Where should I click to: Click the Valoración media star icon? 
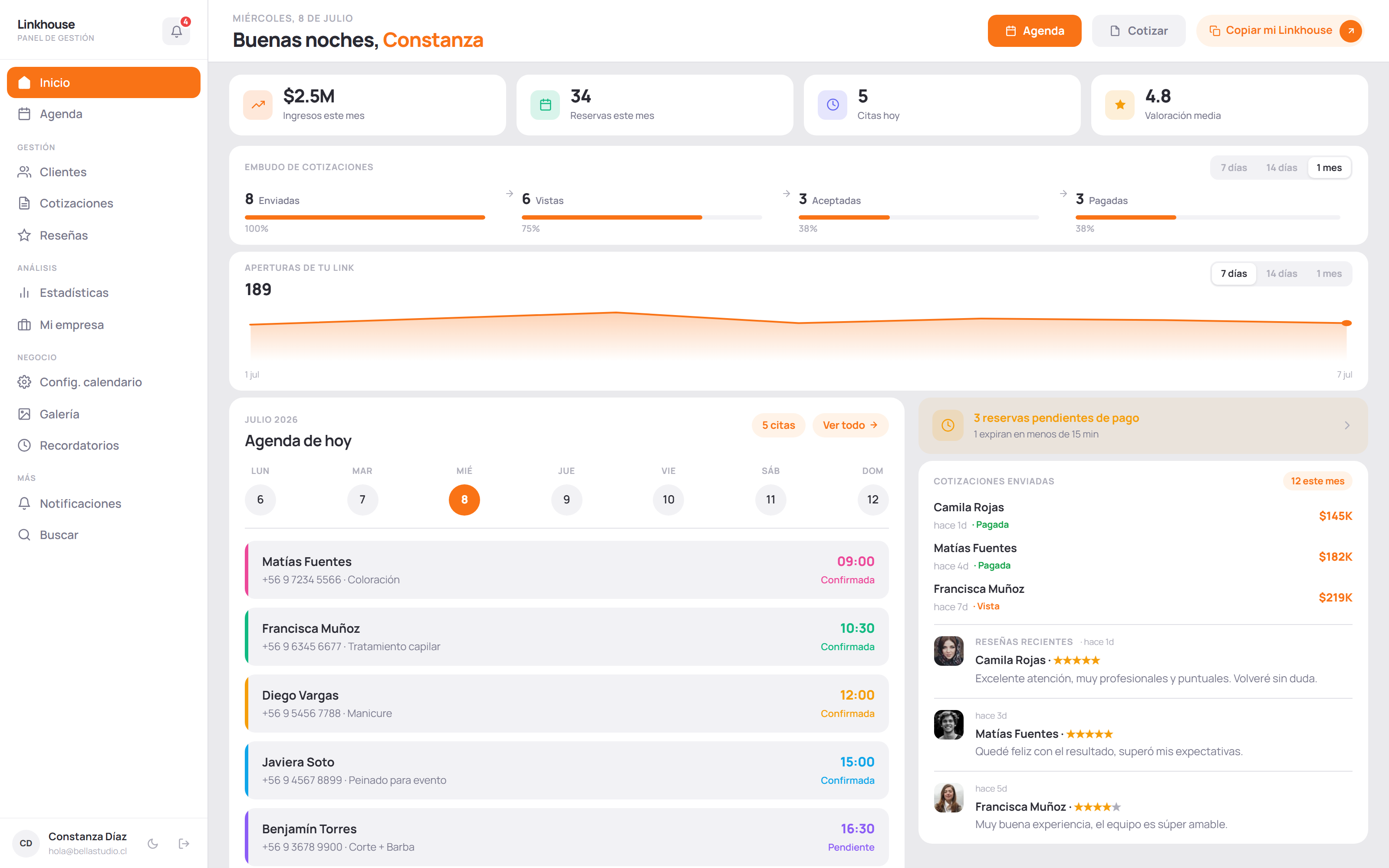[x=1120, y=105]
